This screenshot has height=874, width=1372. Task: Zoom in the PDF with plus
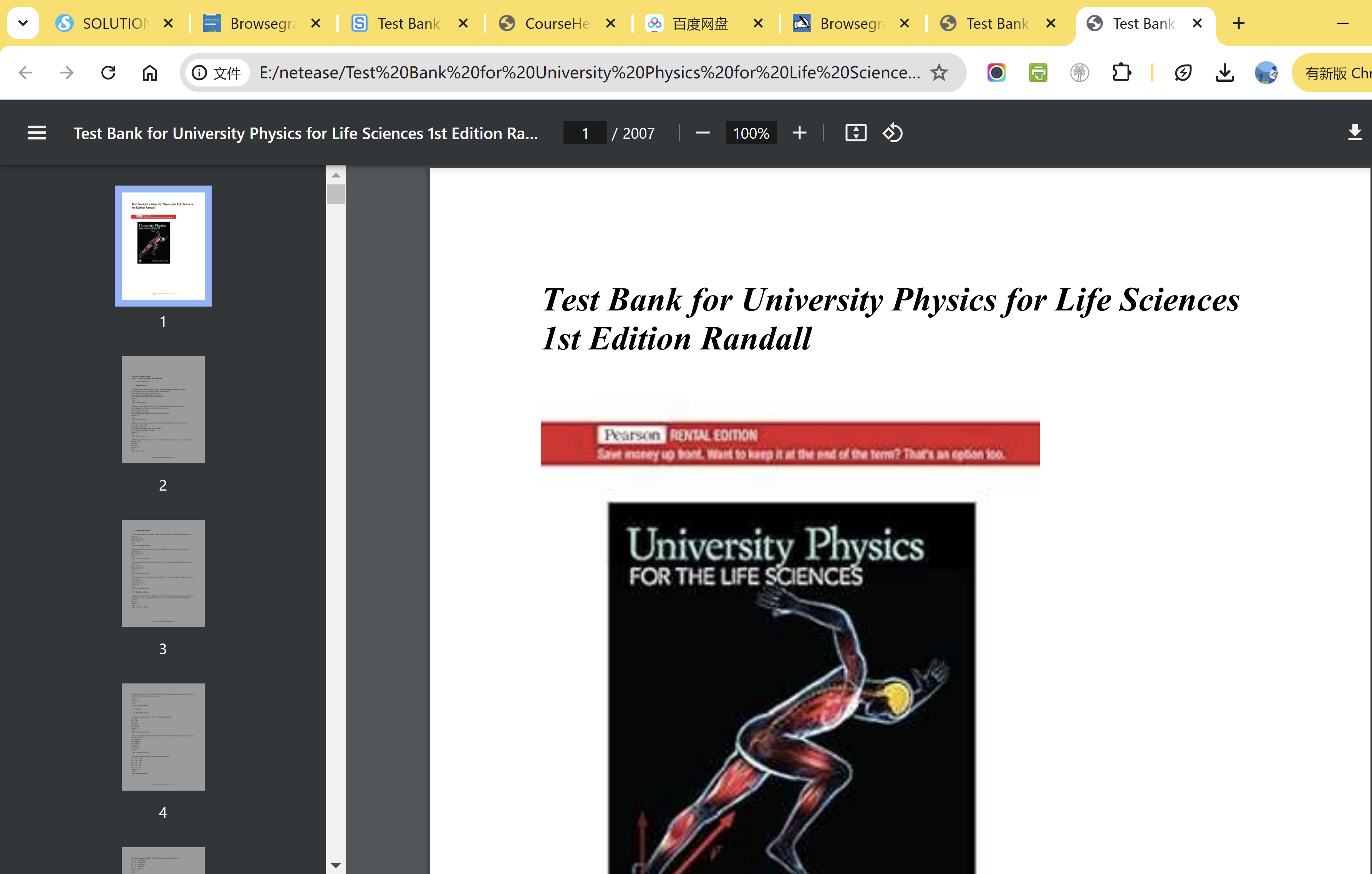799,133
